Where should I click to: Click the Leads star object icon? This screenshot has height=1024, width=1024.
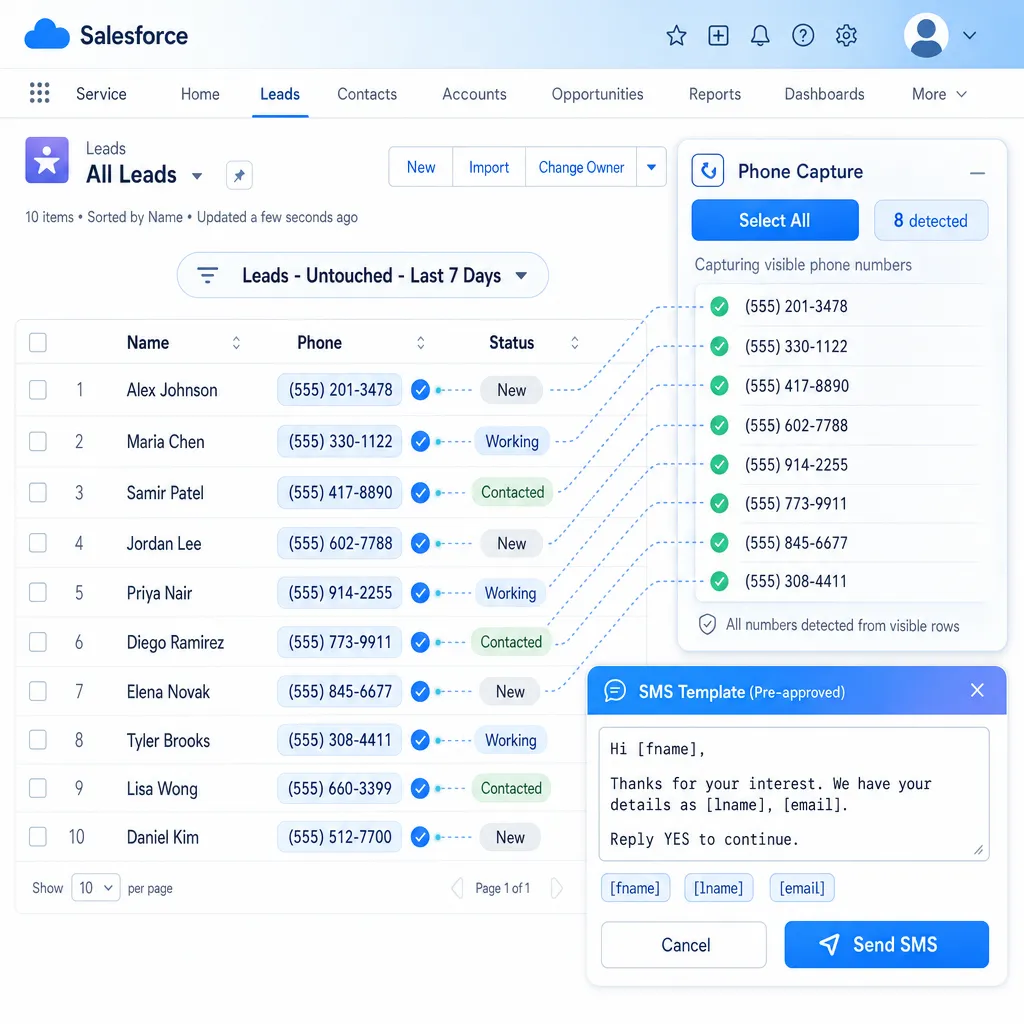pyautogui.click(x=47, y=160)
